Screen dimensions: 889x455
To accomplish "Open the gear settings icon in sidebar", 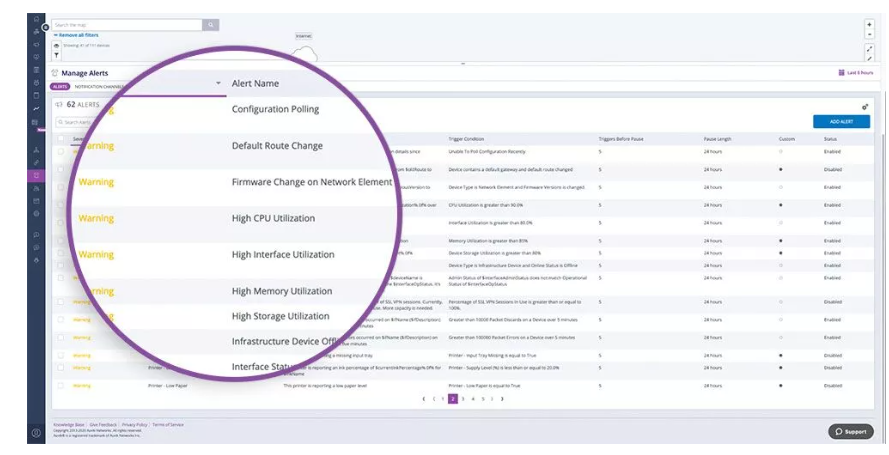I will pyautogui.click(x=36, y=214).
